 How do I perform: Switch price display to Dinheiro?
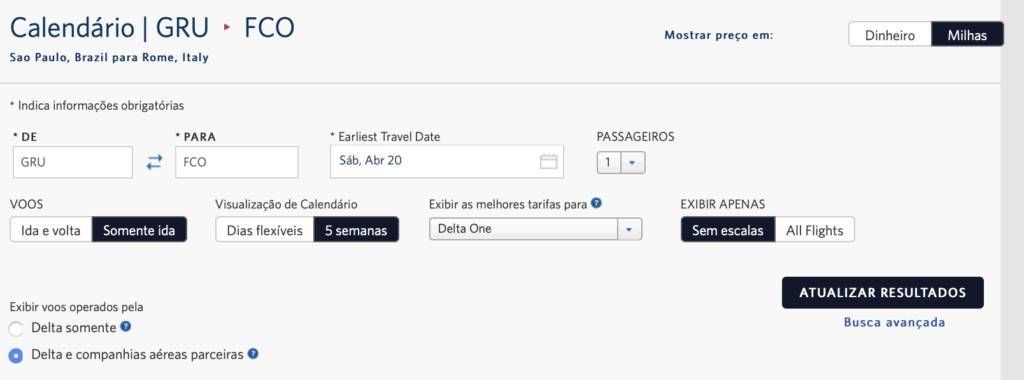[889, 35]
